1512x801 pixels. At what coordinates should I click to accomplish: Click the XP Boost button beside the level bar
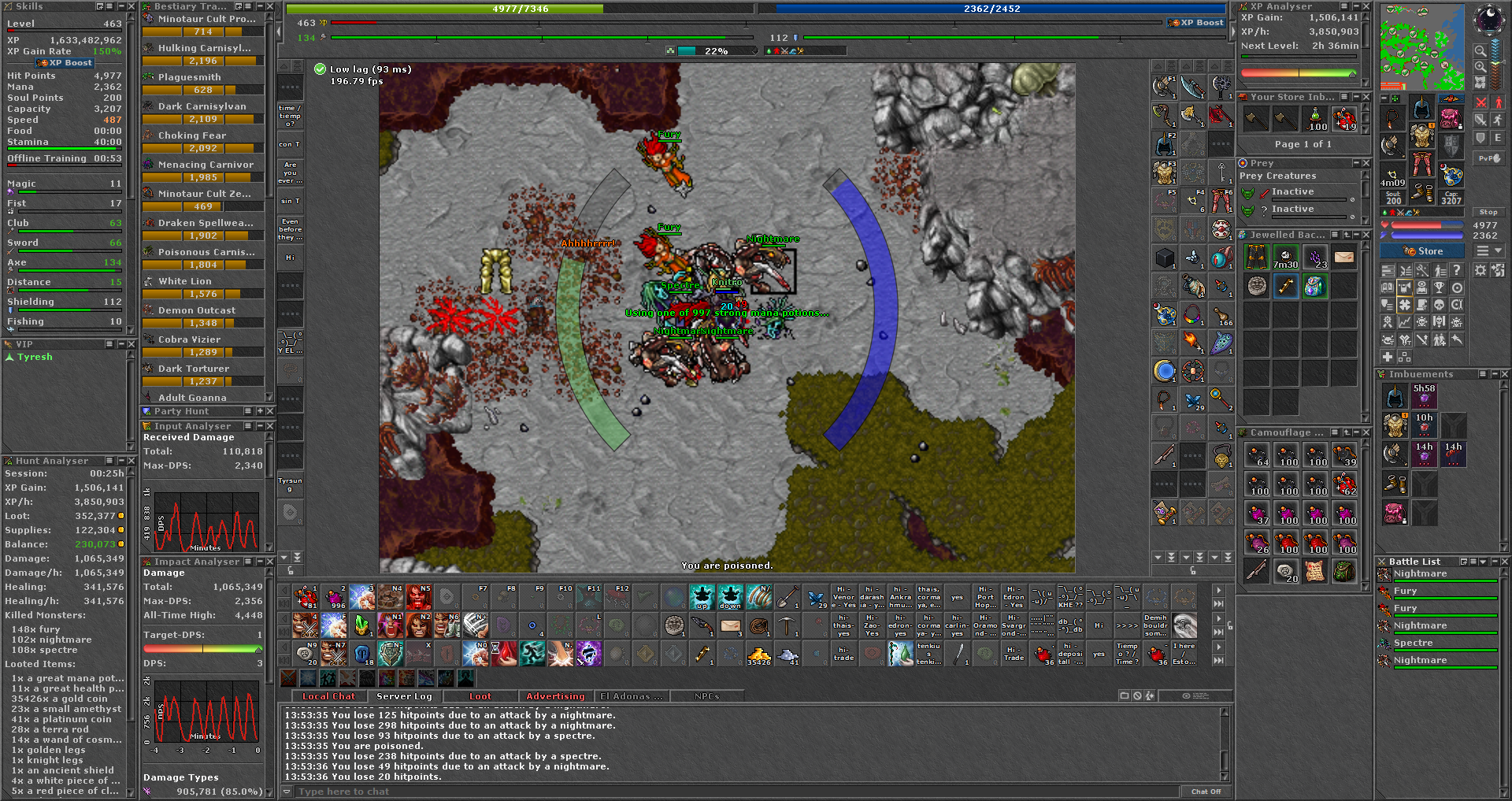click(x=1197, y=23)
